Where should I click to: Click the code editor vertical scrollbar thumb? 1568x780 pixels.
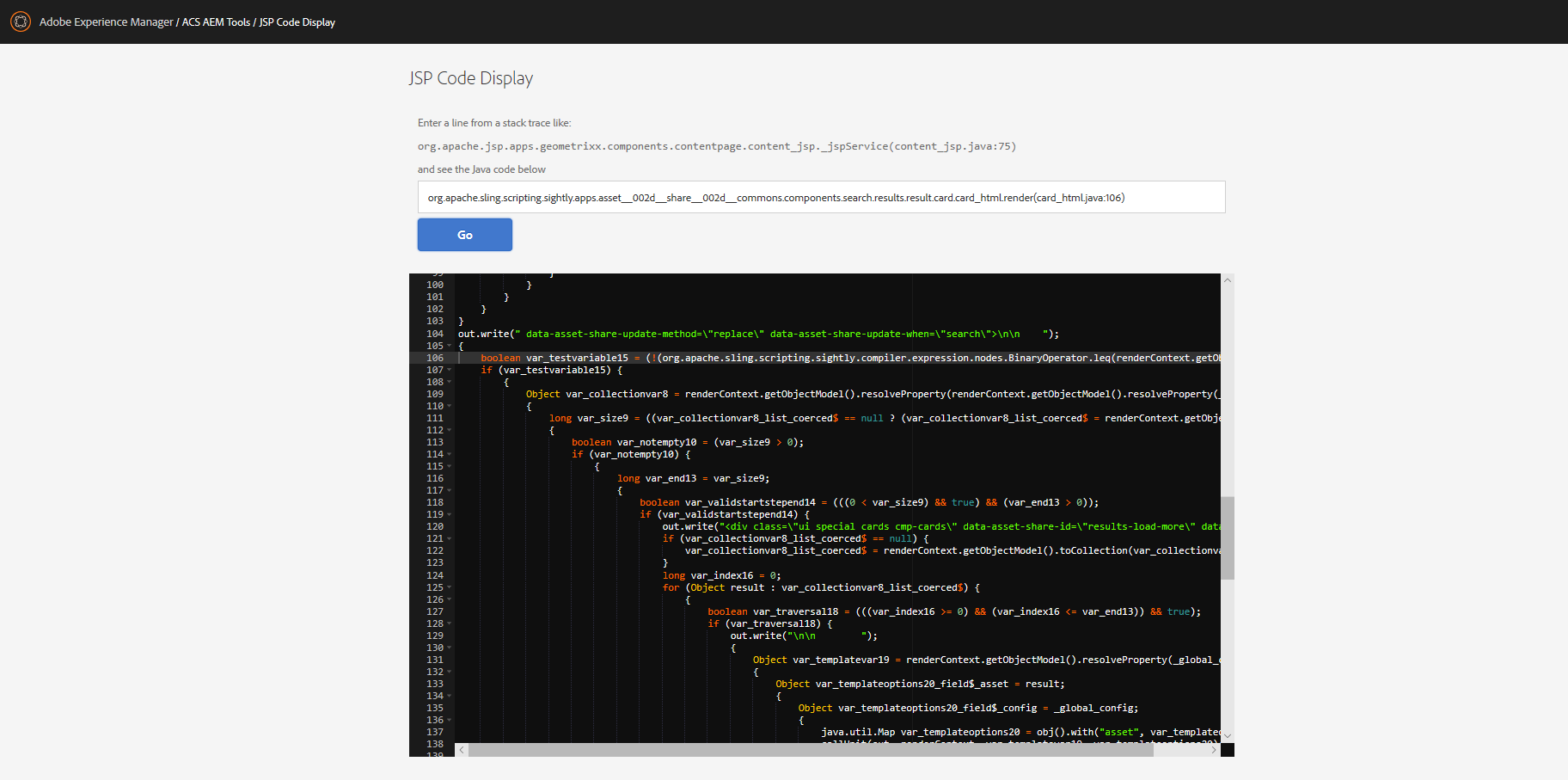(1228, 537)
